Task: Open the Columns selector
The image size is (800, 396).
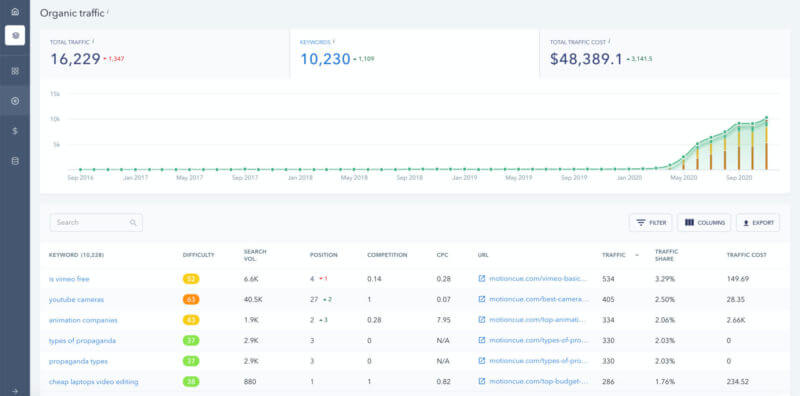Action: pyautogui.click(x=704, y=222)
